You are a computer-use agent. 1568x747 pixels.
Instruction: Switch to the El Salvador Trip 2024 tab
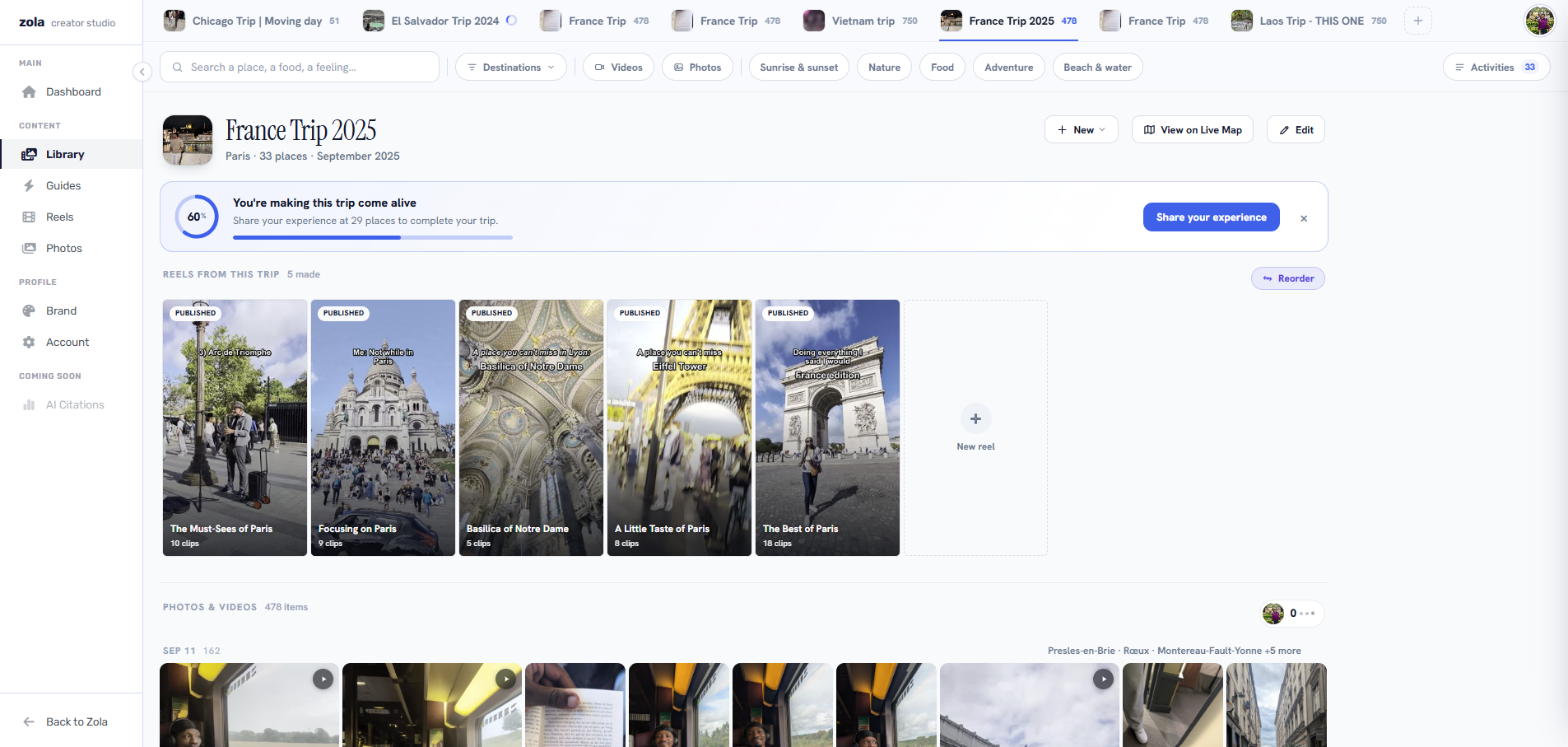(440, 21)
